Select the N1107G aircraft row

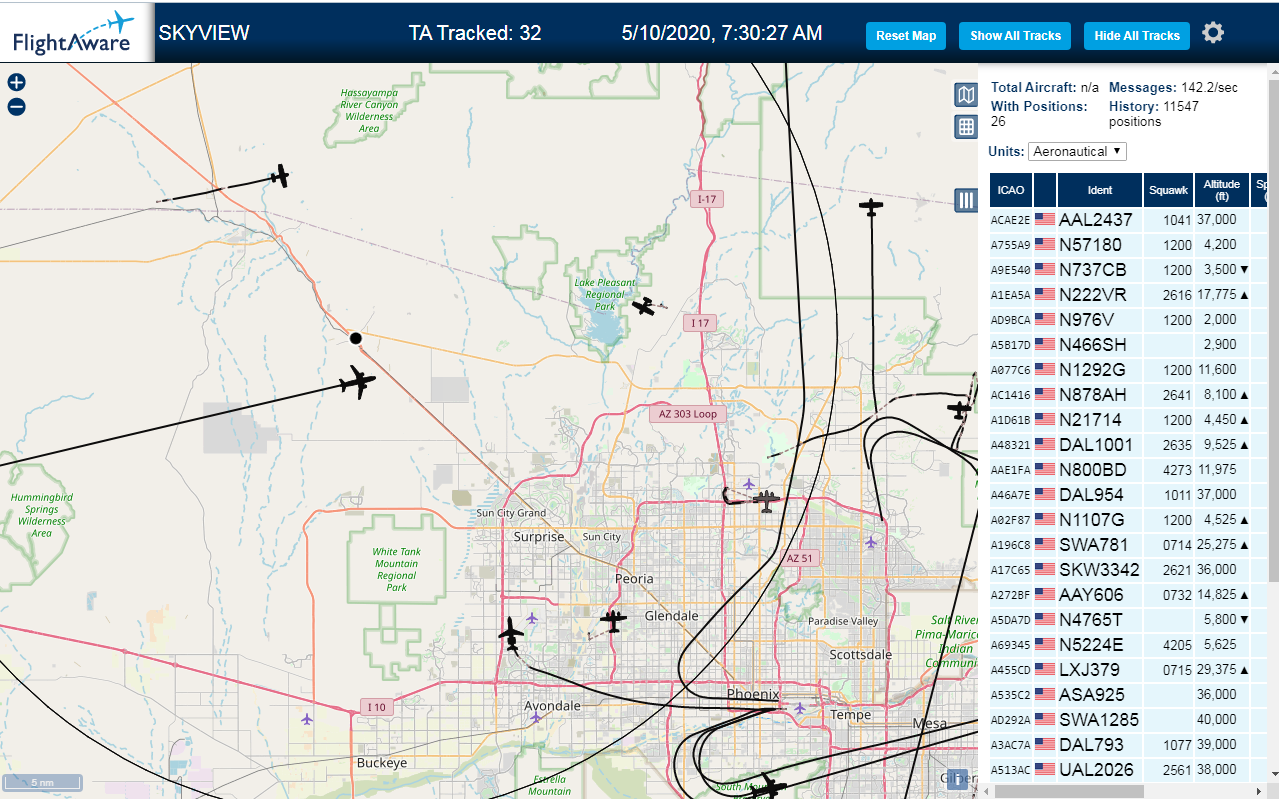pos(1128,520)
